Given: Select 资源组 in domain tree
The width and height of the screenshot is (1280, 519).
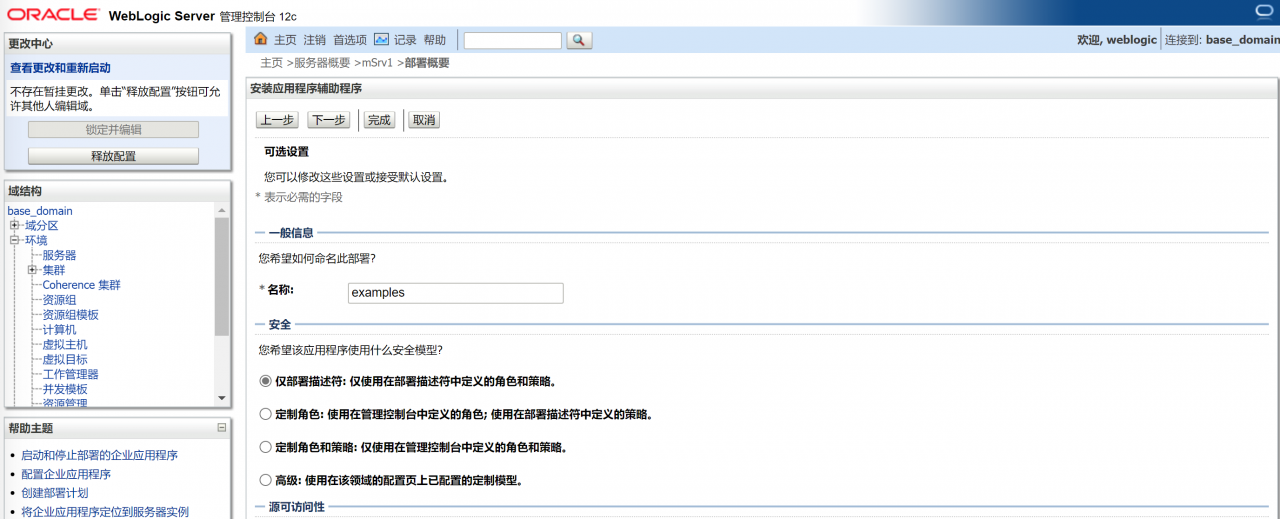Looking at the screenshot, I should (59, 300).
